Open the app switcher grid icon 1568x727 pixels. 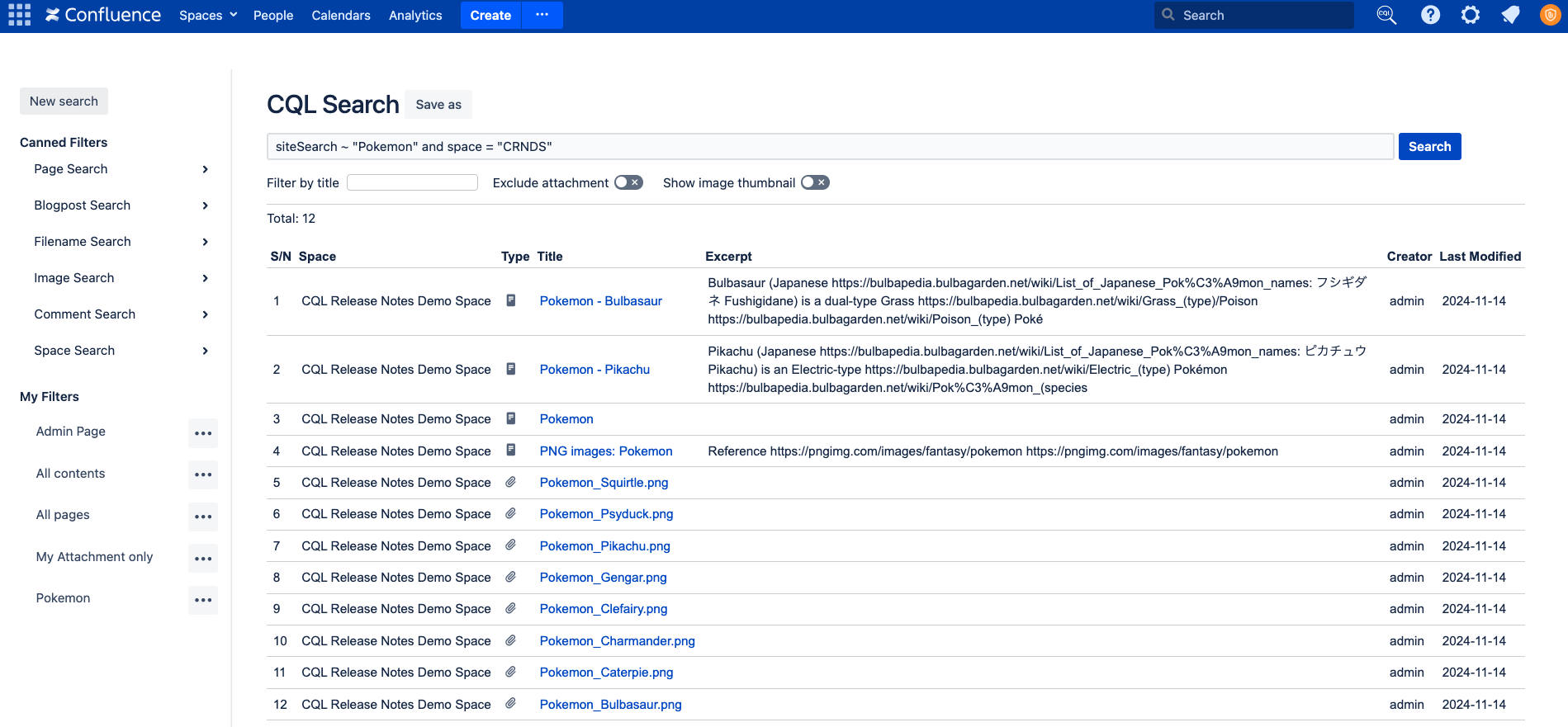coord(19,15)
